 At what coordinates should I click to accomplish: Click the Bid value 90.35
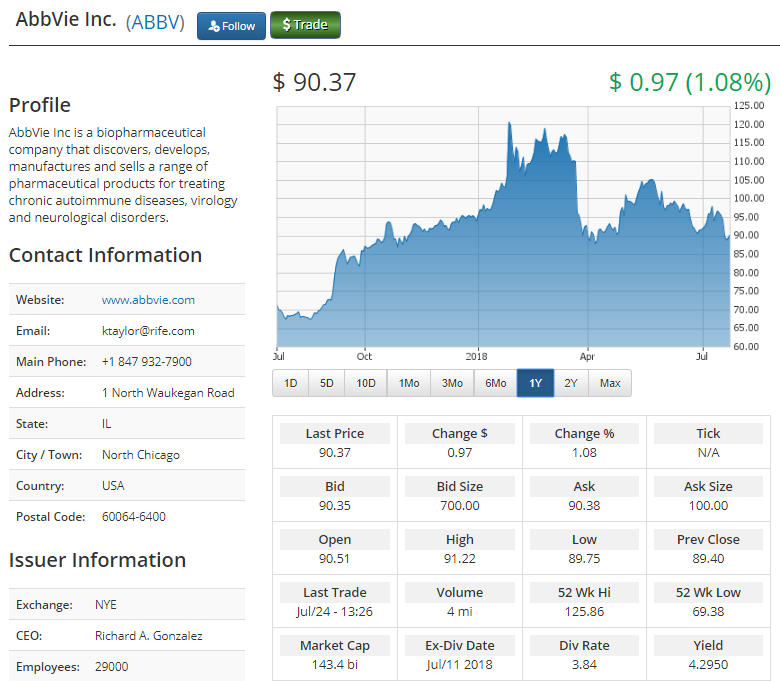[335, 506]
